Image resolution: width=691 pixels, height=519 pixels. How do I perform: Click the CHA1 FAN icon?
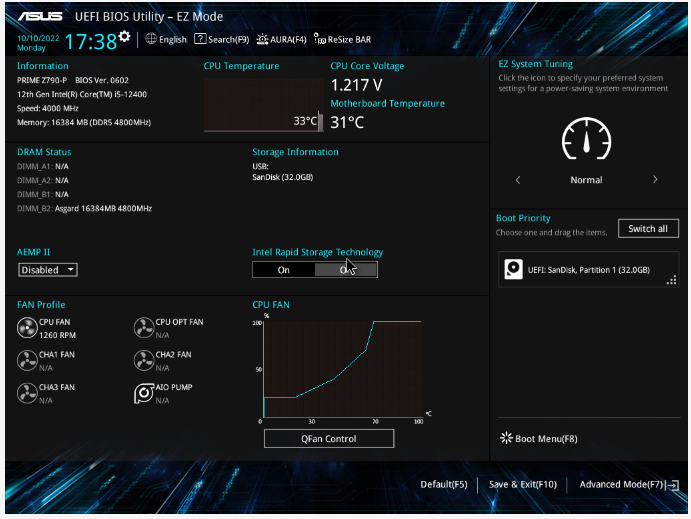click(x=27, y=360)
